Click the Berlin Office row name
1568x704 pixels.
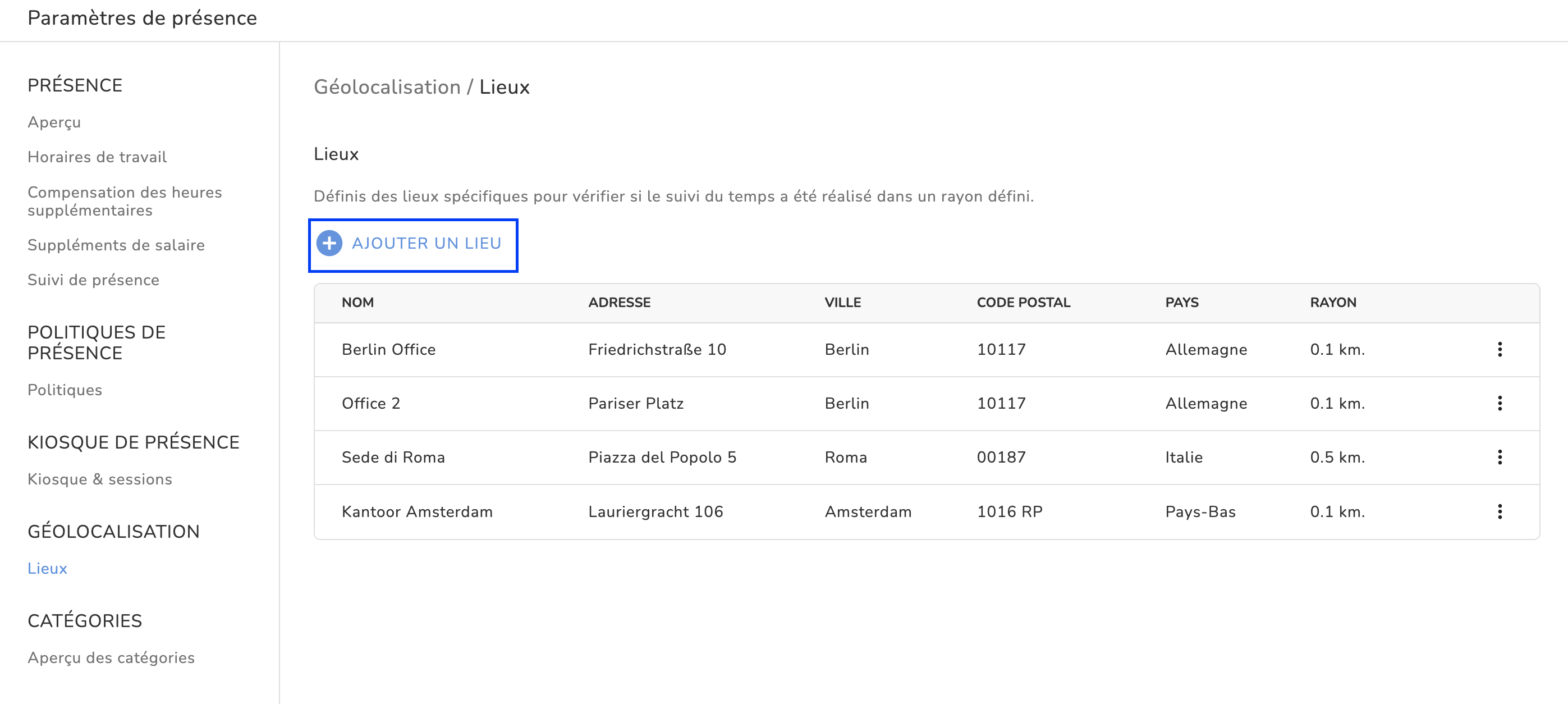coord(388,350)
